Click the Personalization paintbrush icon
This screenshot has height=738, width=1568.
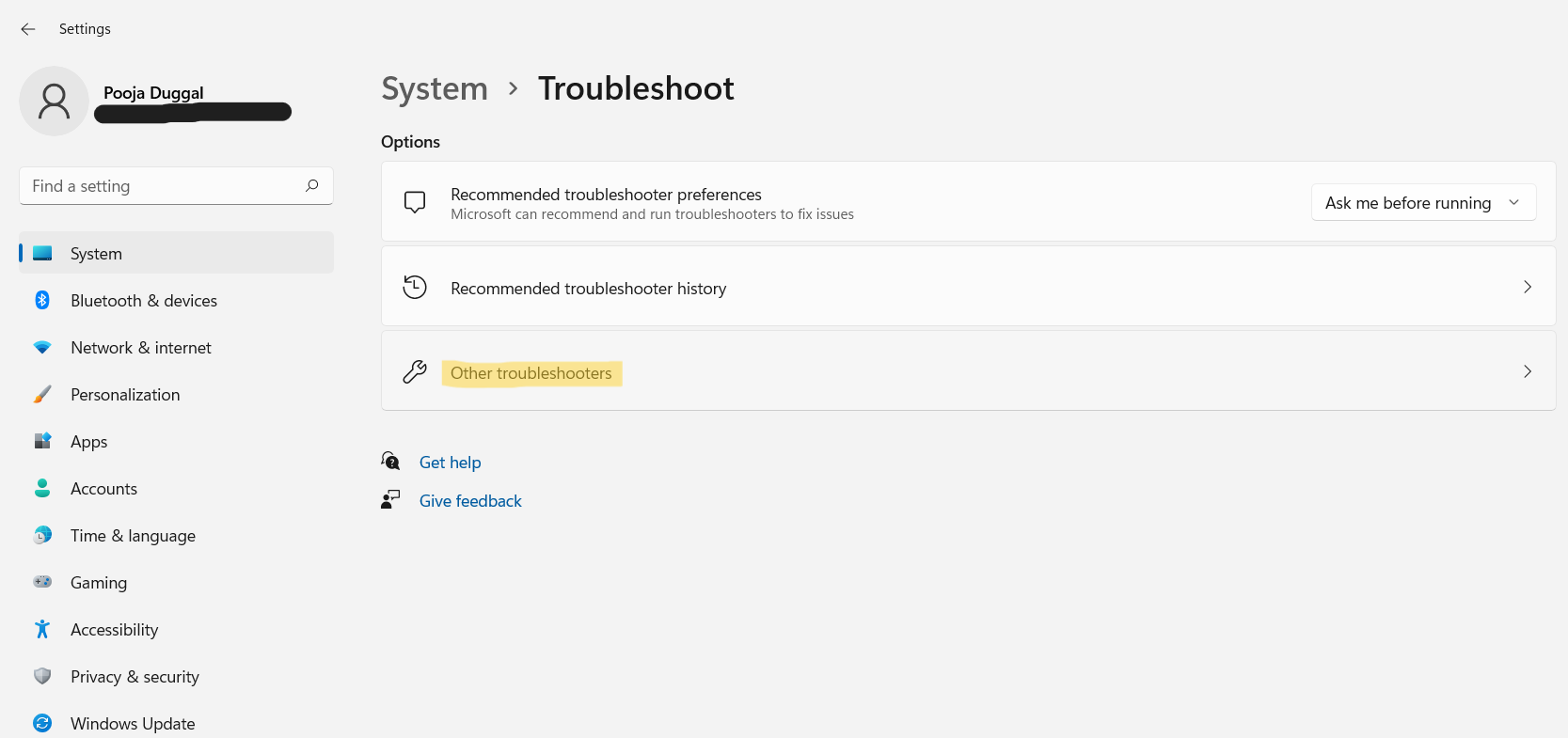tap(42, 395)
